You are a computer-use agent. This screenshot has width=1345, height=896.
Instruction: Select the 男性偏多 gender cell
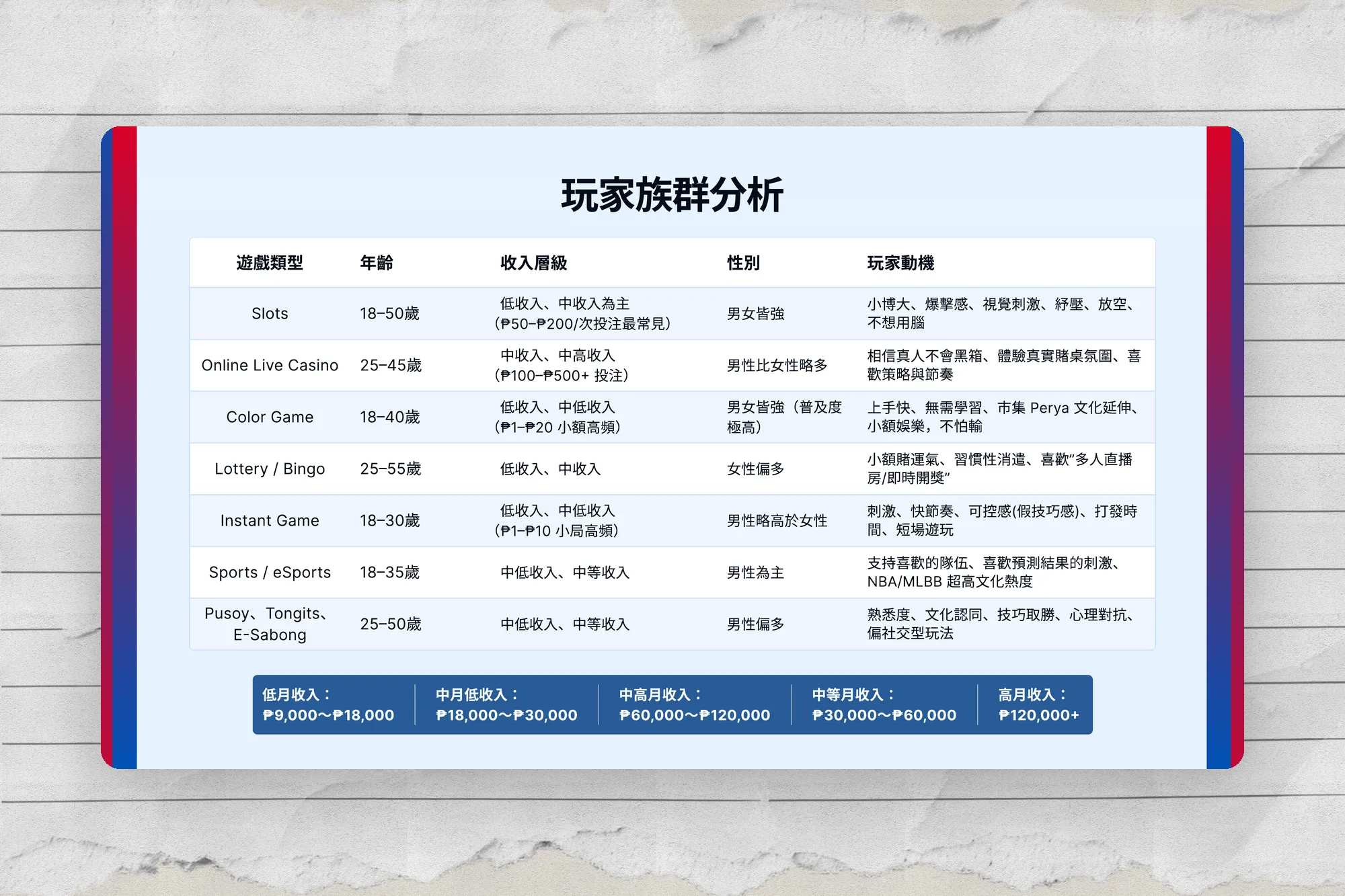(x=755, y=624)
